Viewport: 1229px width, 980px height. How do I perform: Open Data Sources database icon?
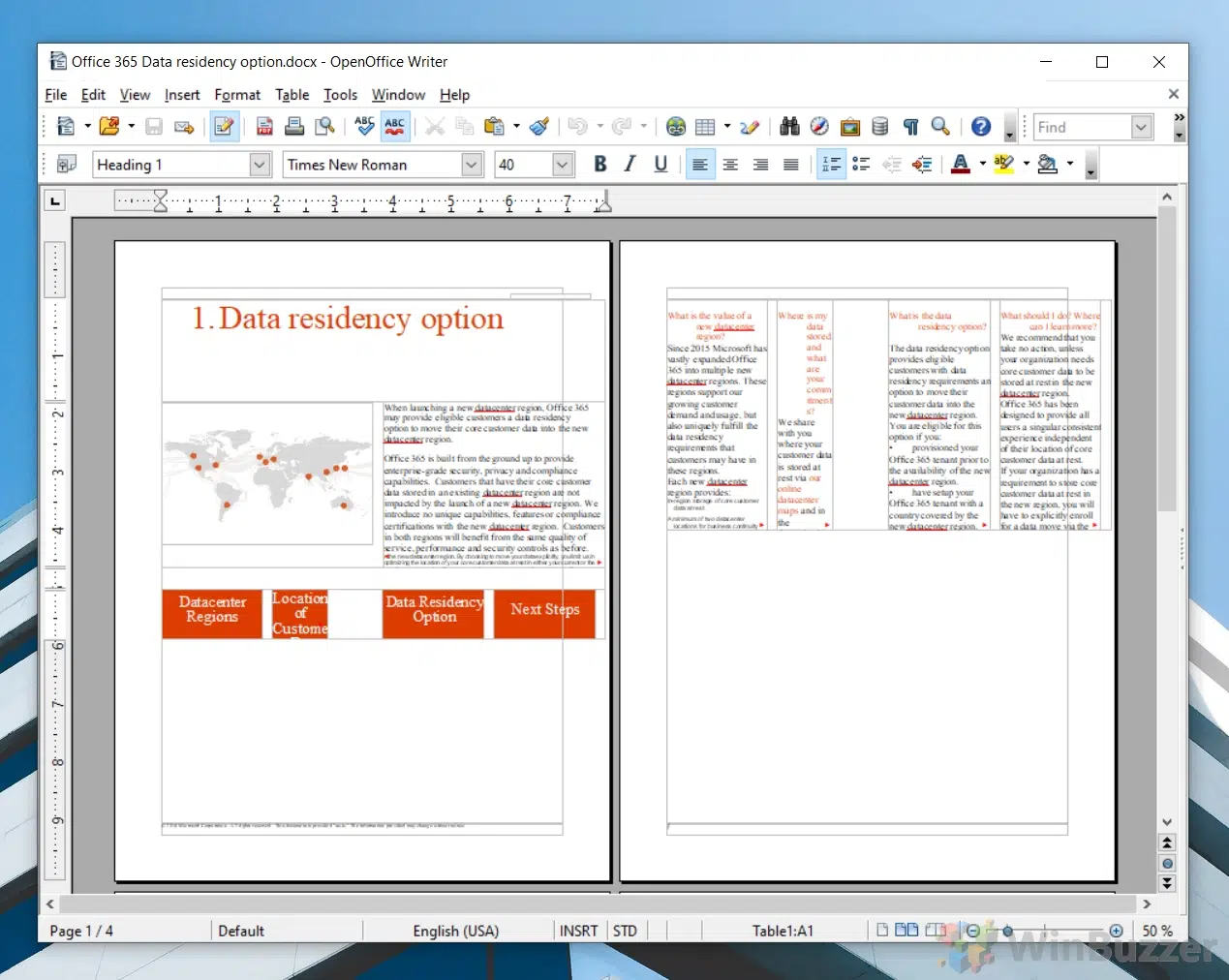(880, 126)
